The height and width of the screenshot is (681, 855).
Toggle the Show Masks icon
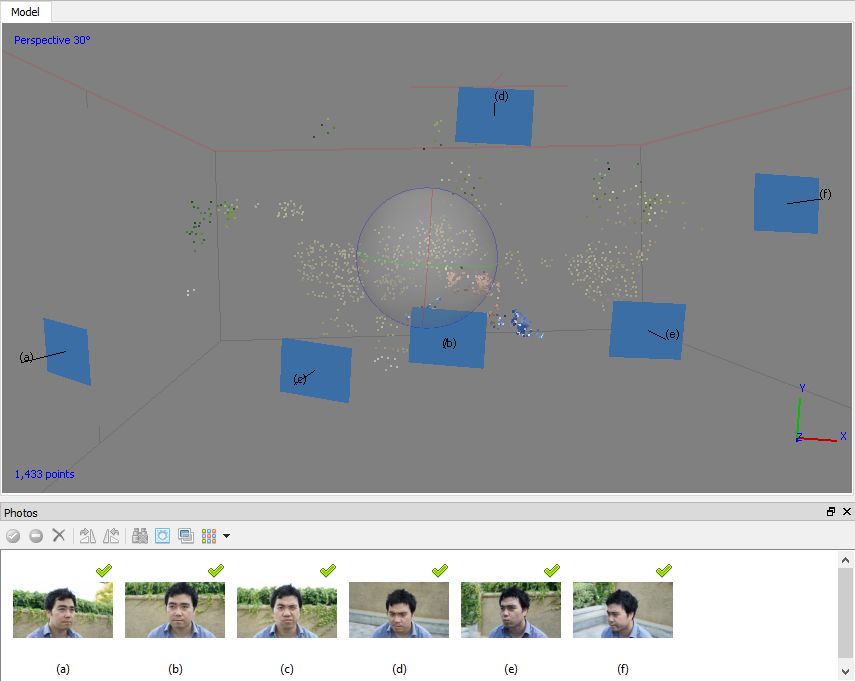point(162,536)
